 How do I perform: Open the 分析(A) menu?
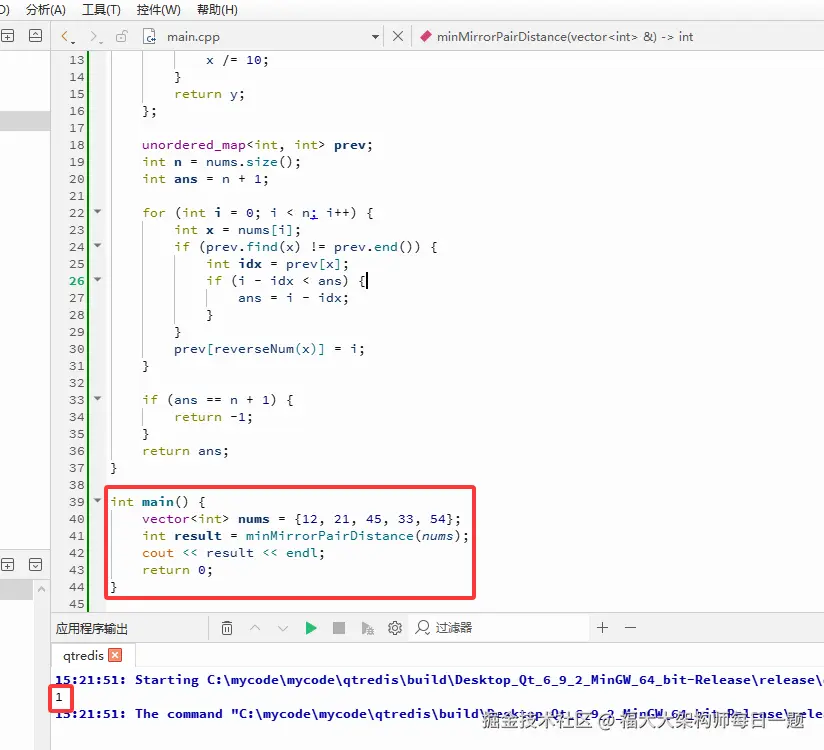46,9
